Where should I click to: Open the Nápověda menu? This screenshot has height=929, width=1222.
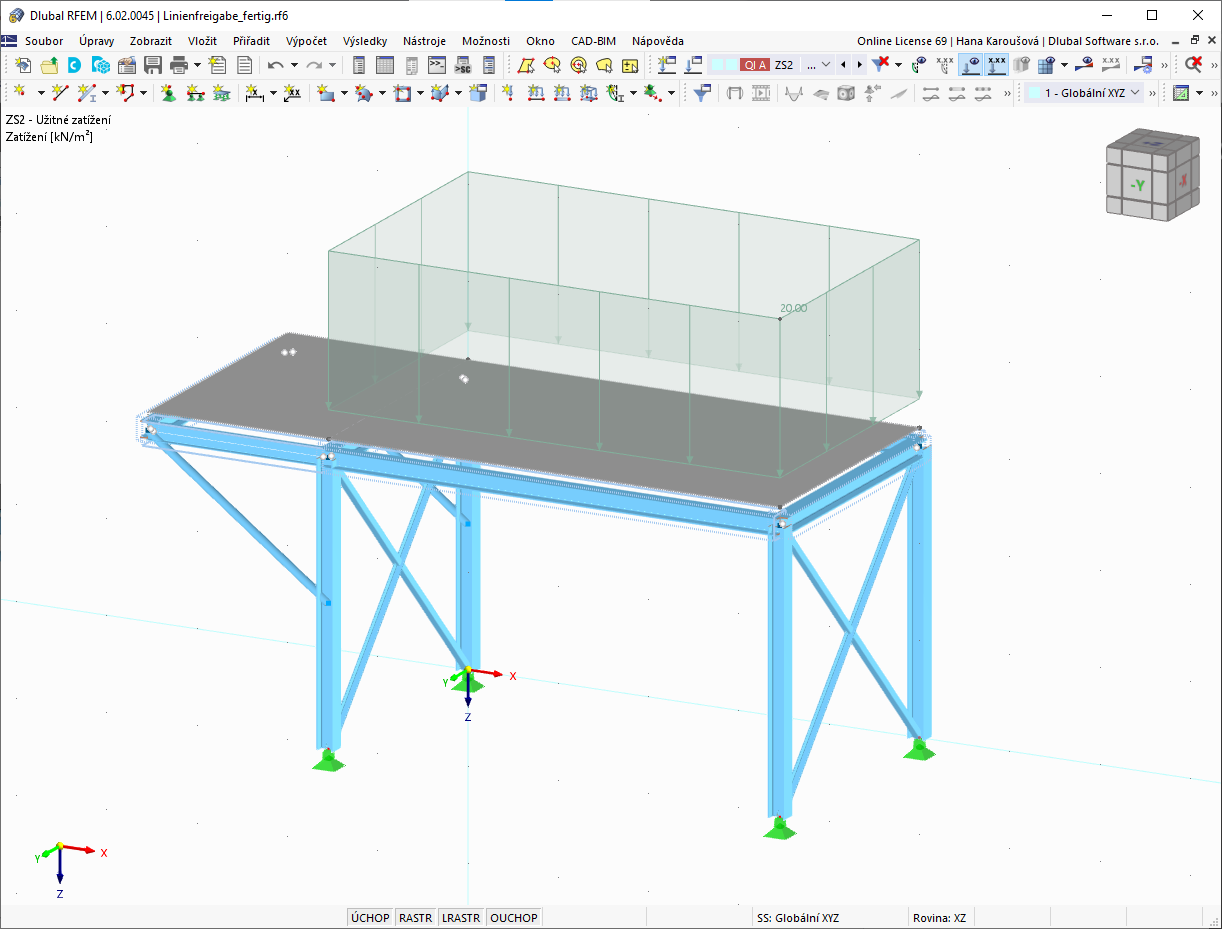(658, 41)
